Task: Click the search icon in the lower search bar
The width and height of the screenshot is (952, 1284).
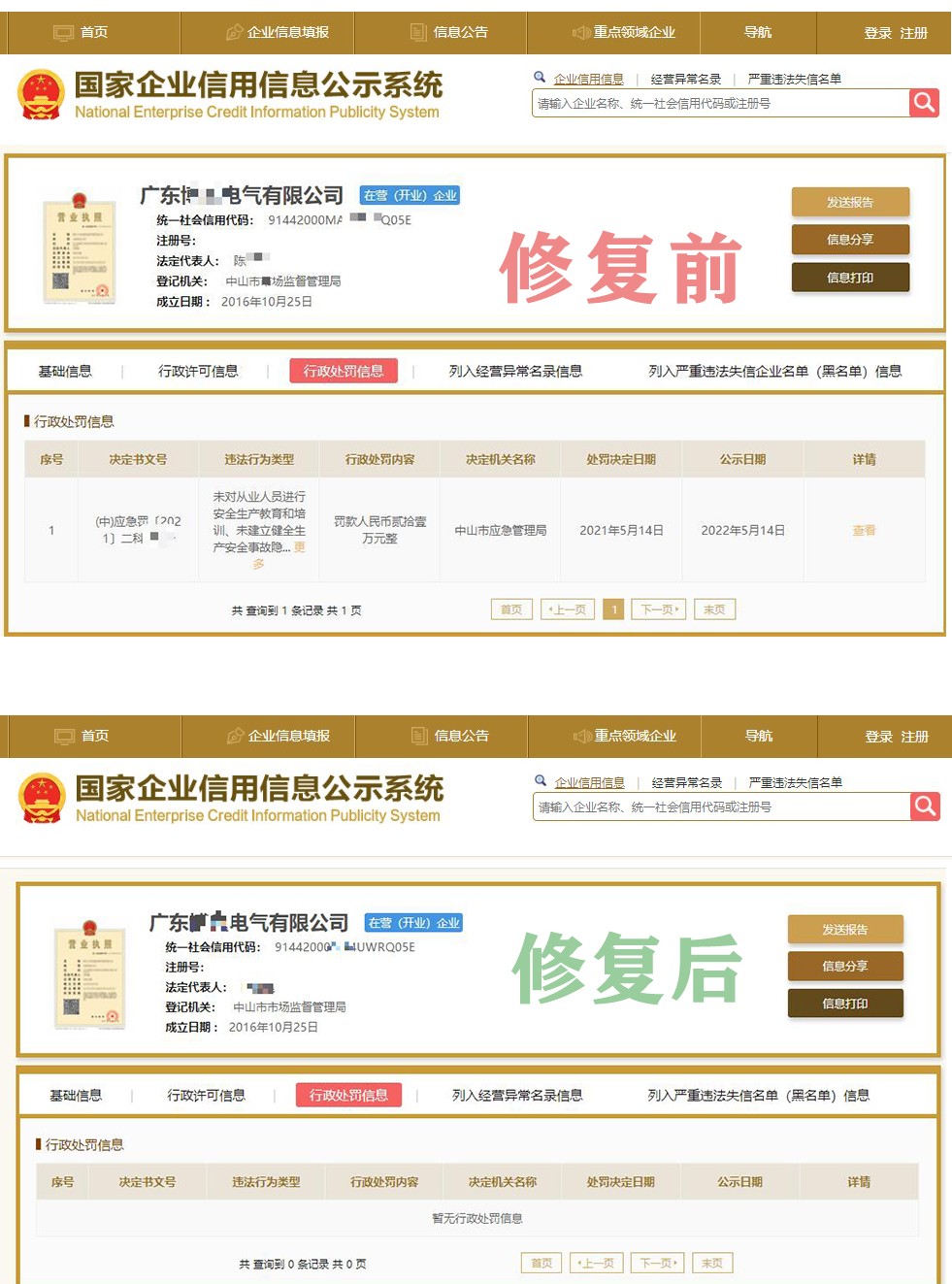Action: [x=924, y=807]
